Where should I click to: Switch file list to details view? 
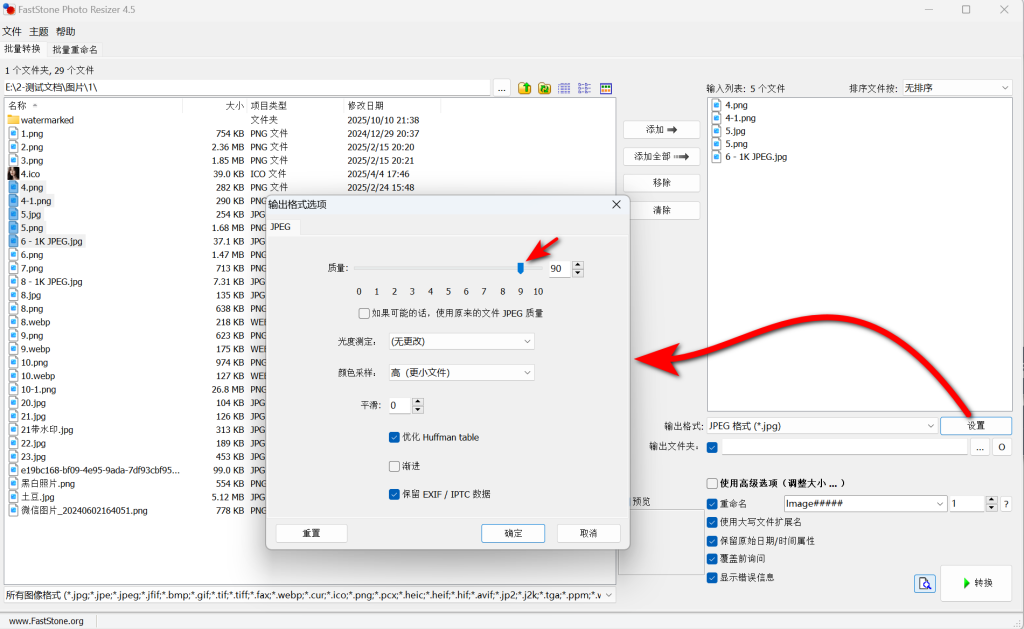tap(564, 88)
